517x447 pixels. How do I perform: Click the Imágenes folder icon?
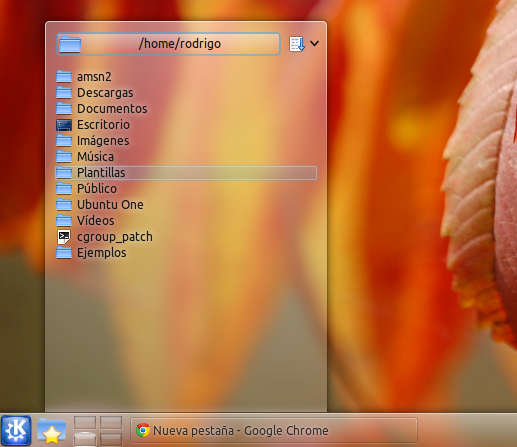[x=64, y=140]
